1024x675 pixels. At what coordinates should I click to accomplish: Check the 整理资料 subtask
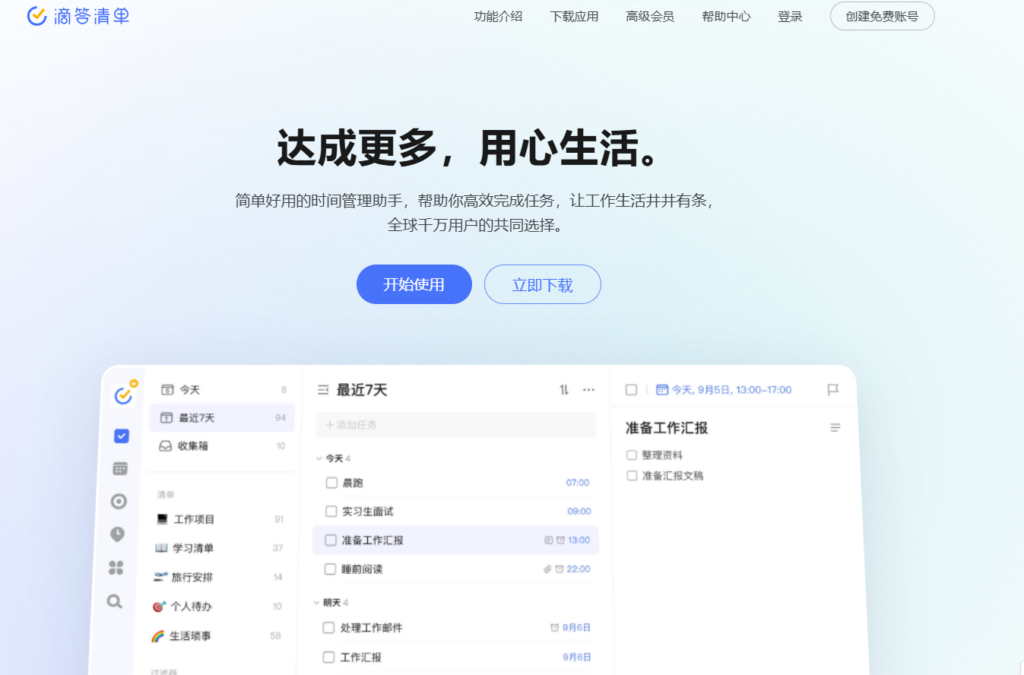(x=631, y=454)
